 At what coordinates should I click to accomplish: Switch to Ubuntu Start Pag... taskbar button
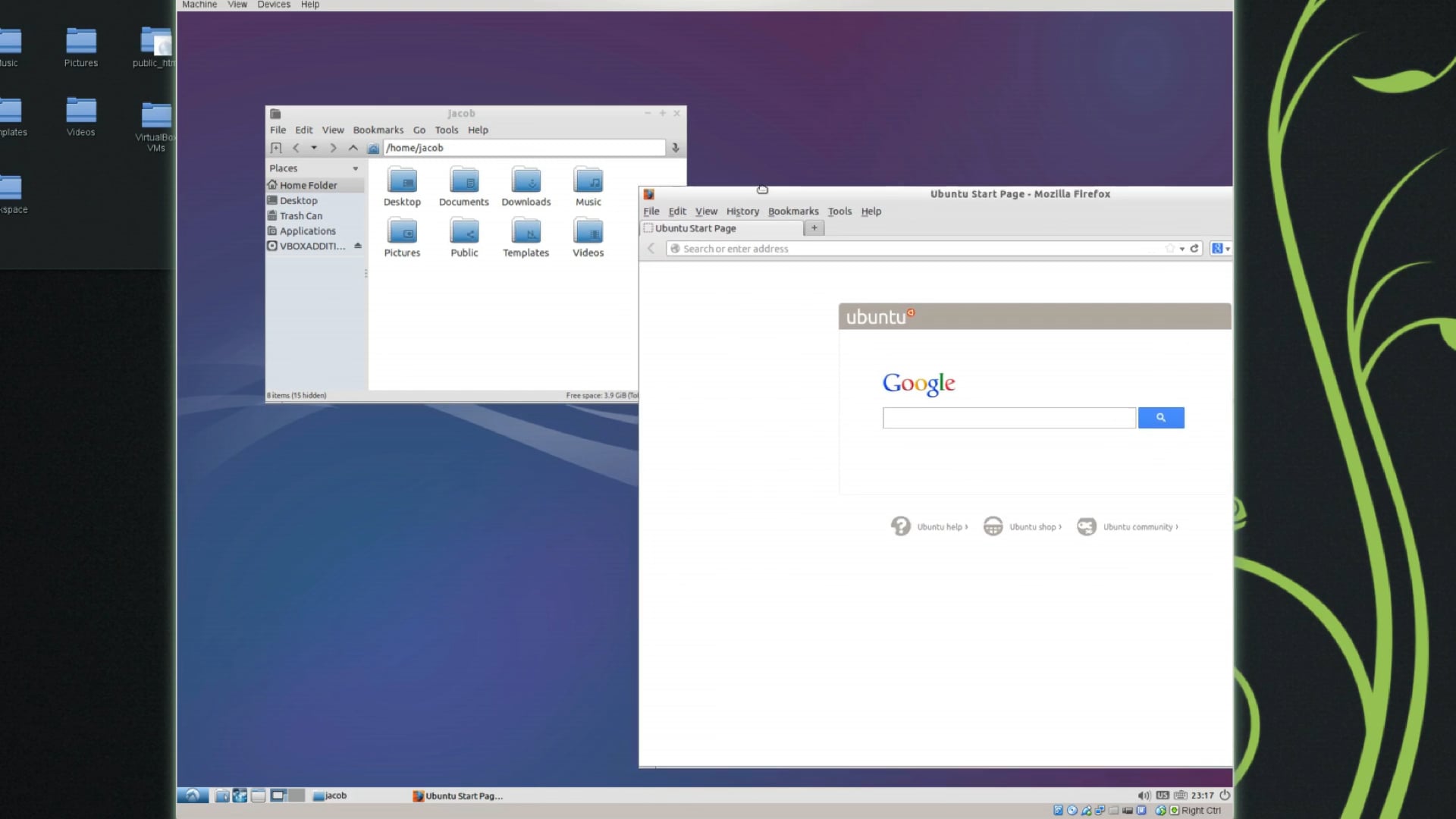(457, 795)
